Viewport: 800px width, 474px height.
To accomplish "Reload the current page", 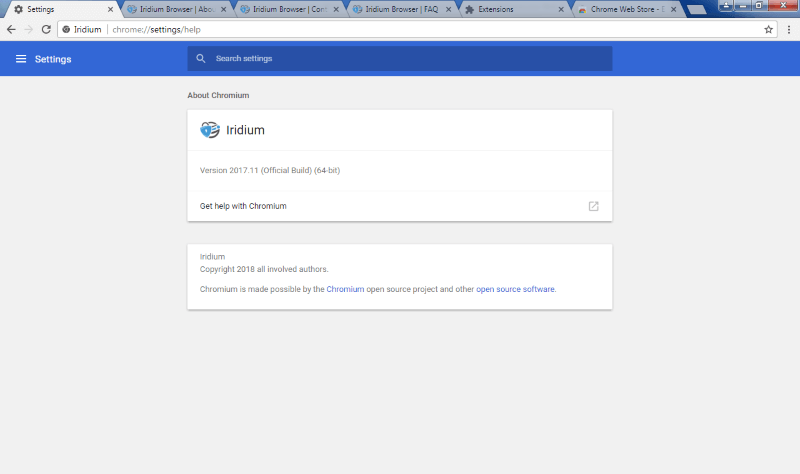I will 46,30.
